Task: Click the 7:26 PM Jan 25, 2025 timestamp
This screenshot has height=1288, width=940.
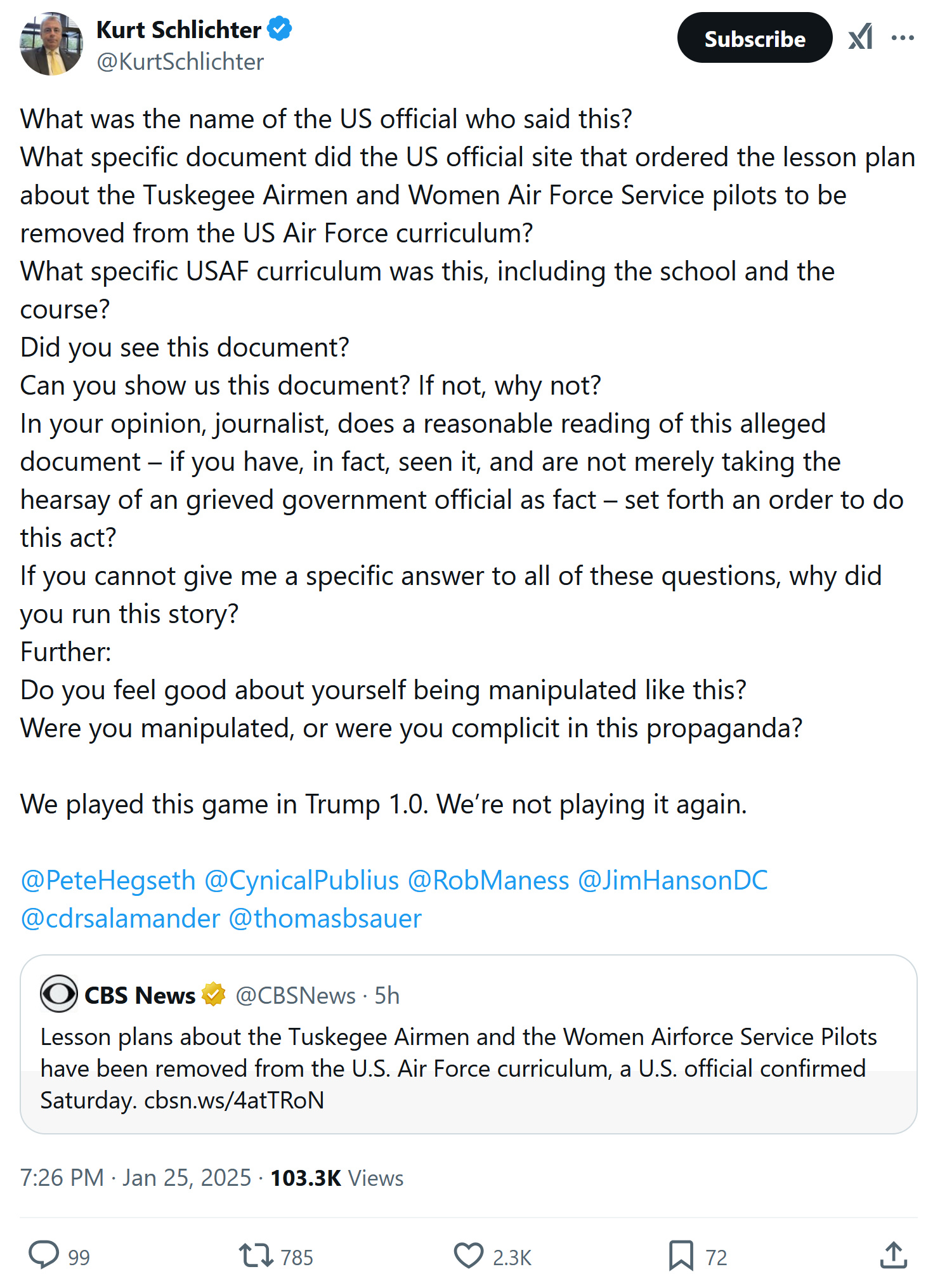Action: 136,1178
